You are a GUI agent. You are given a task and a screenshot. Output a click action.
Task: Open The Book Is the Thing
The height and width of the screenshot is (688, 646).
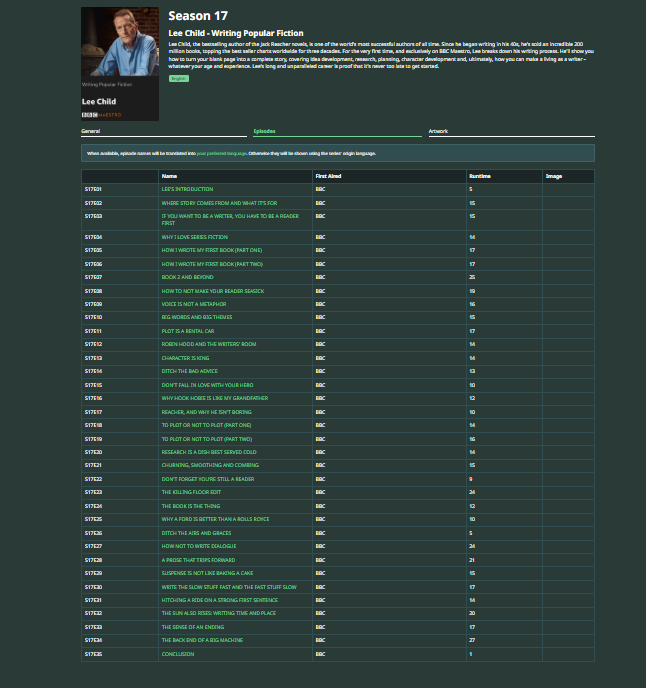click(x=190, y=506)
